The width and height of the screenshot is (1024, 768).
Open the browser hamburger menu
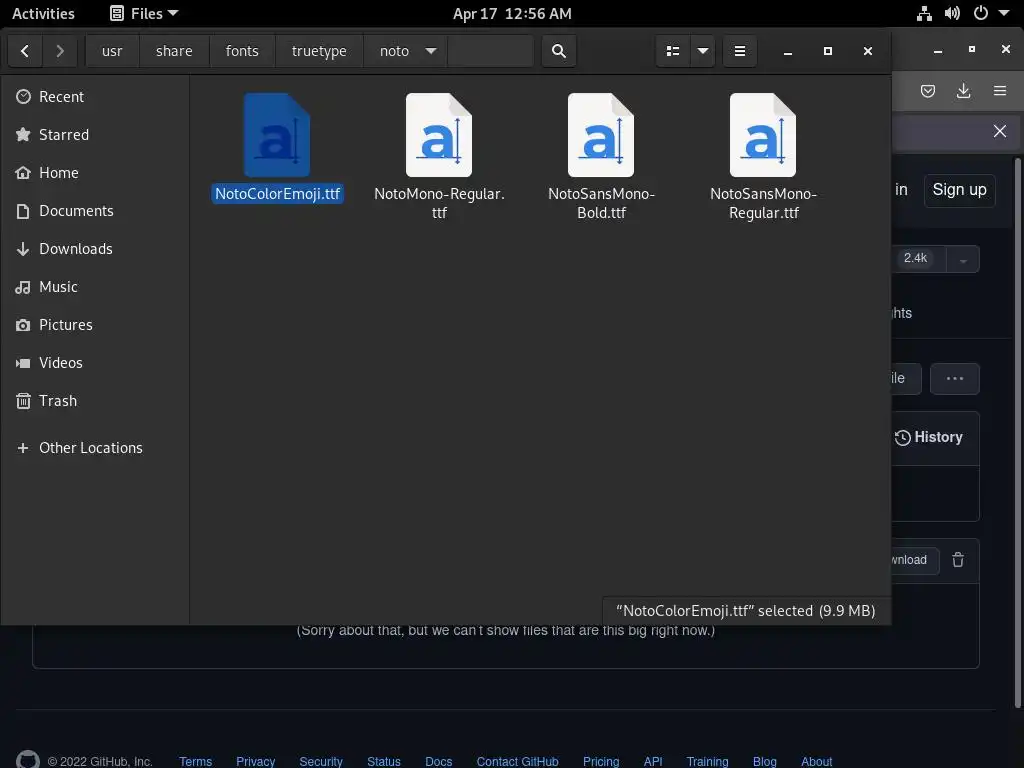[x=1000, y=91]
